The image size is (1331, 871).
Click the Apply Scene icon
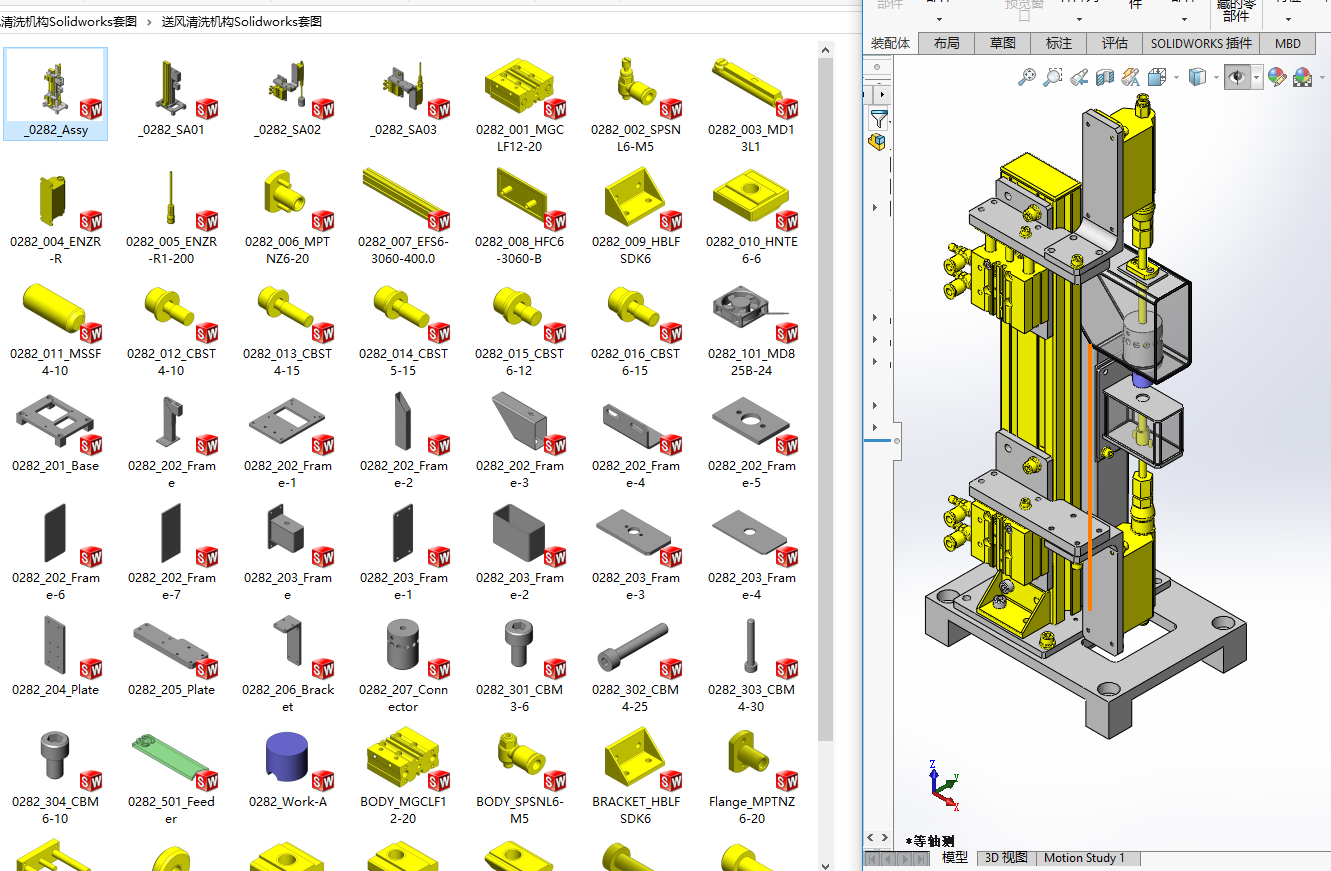pos(1302,77)
